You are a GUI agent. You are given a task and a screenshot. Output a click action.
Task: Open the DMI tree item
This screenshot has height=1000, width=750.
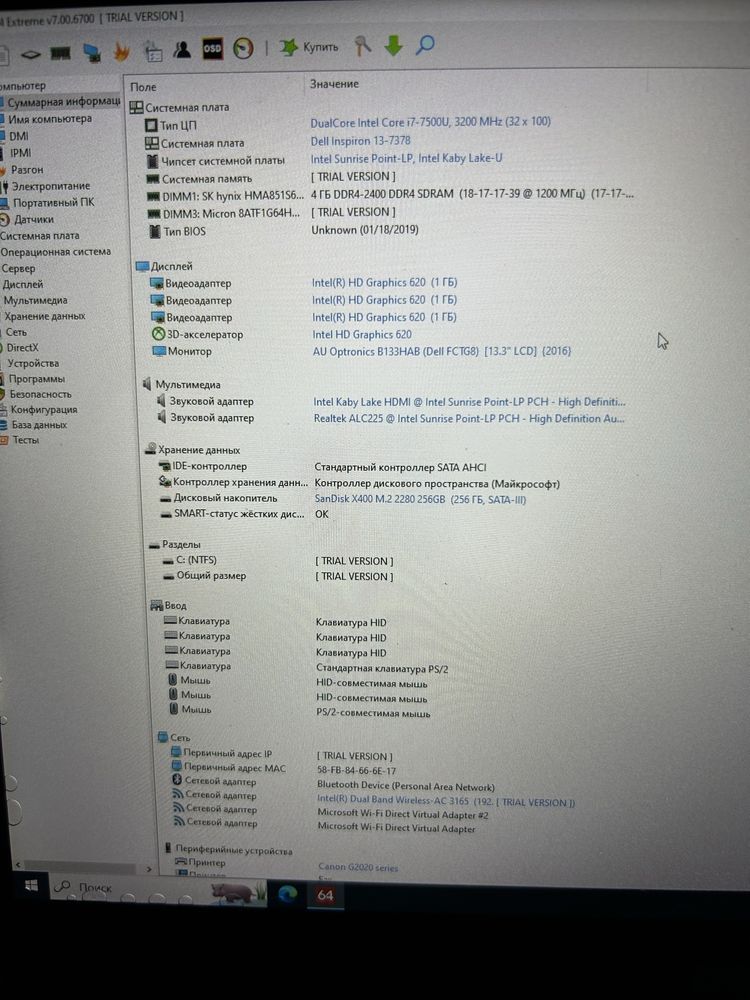pyautogui.click(x=19, y=136)
